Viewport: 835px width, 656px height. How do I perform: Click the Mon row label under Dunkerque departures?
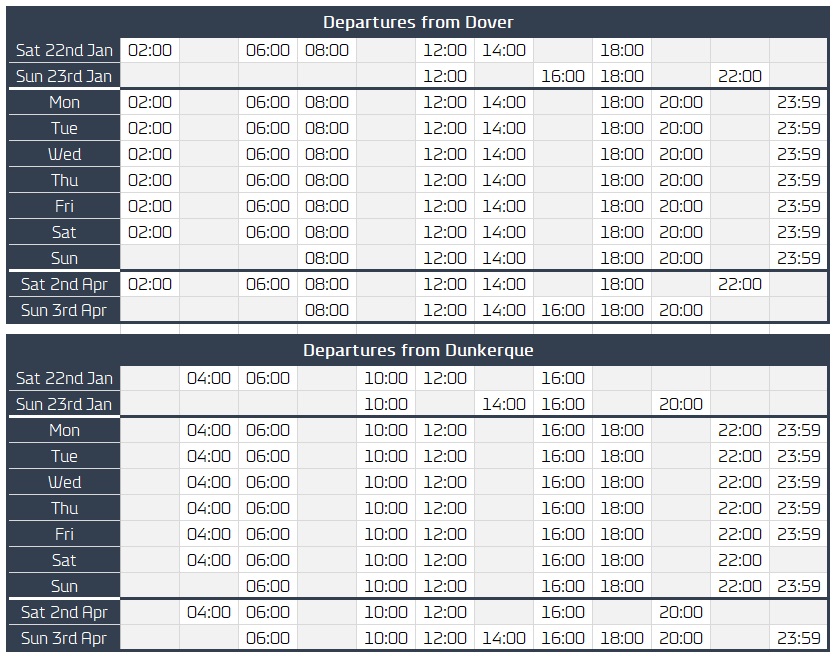pyautogui.click(x=64, y=430)
